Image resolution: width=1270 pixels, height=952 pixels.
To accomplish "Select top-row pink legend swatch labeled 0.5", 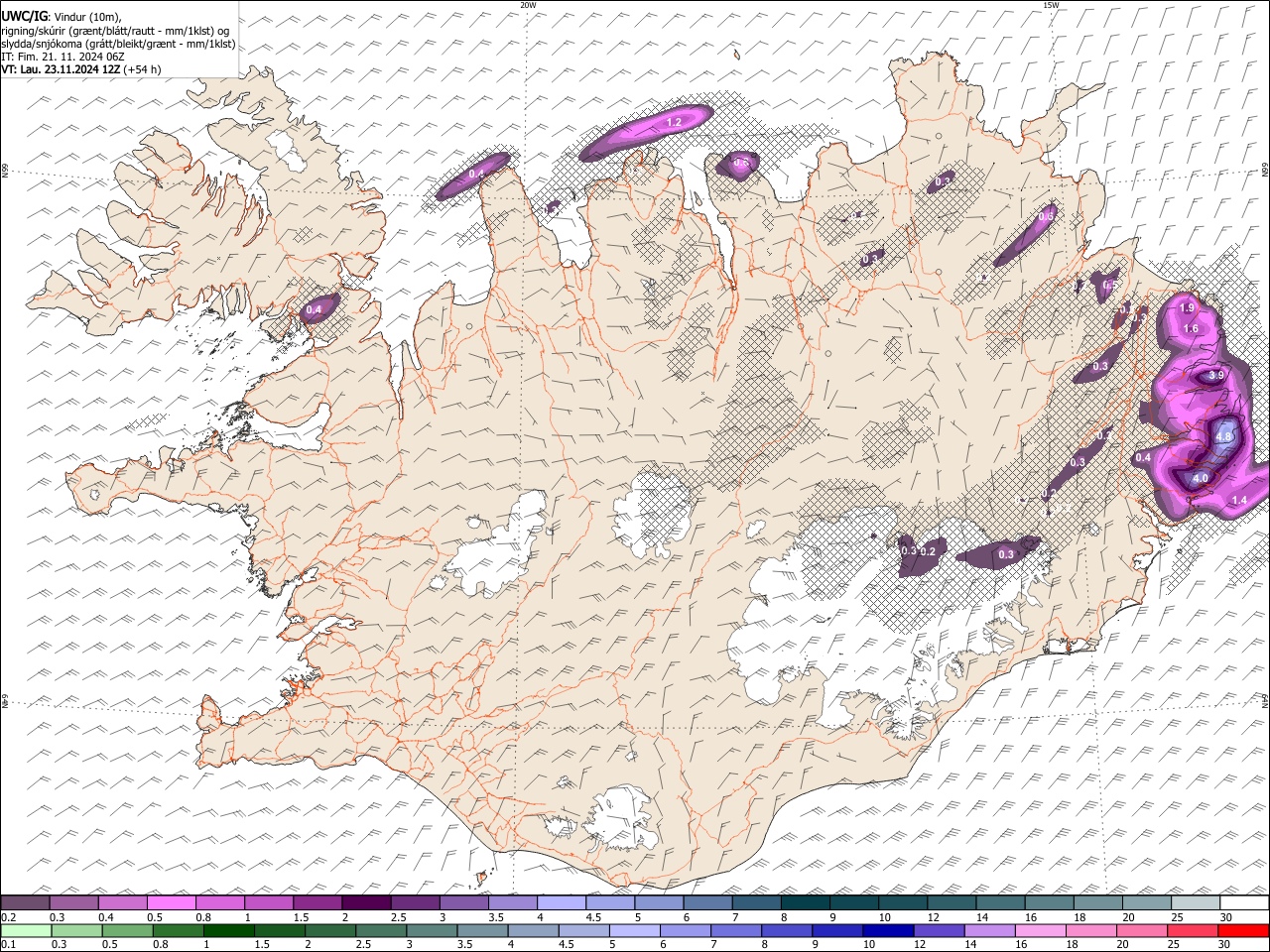I will coord(171,903).
